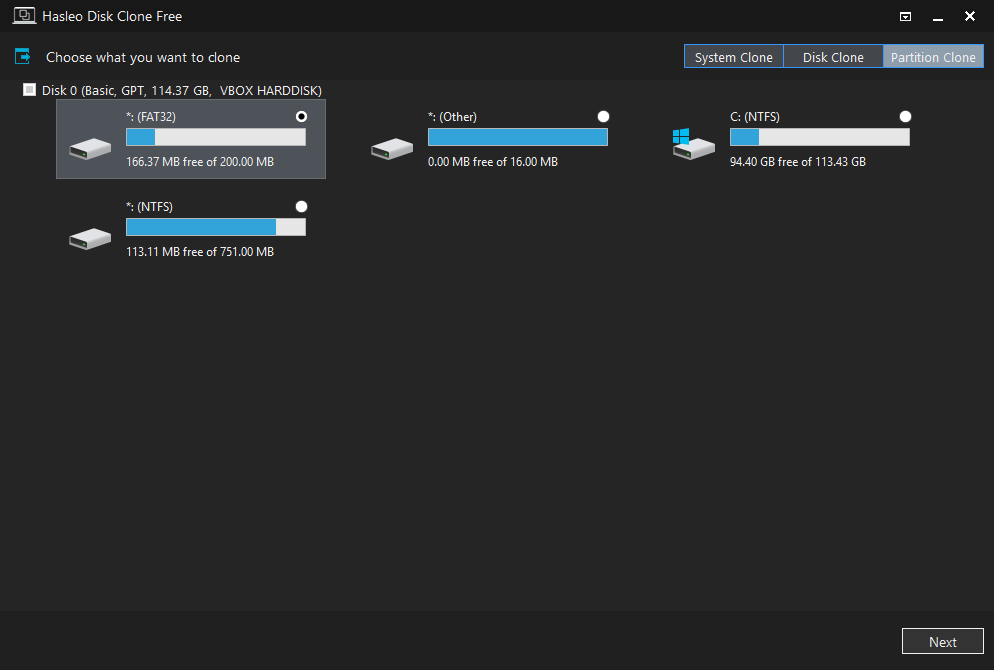Image resolution: width=994 pixels, height=670 pixels.
Task: Click the Next button
Action: coord(943,641)
